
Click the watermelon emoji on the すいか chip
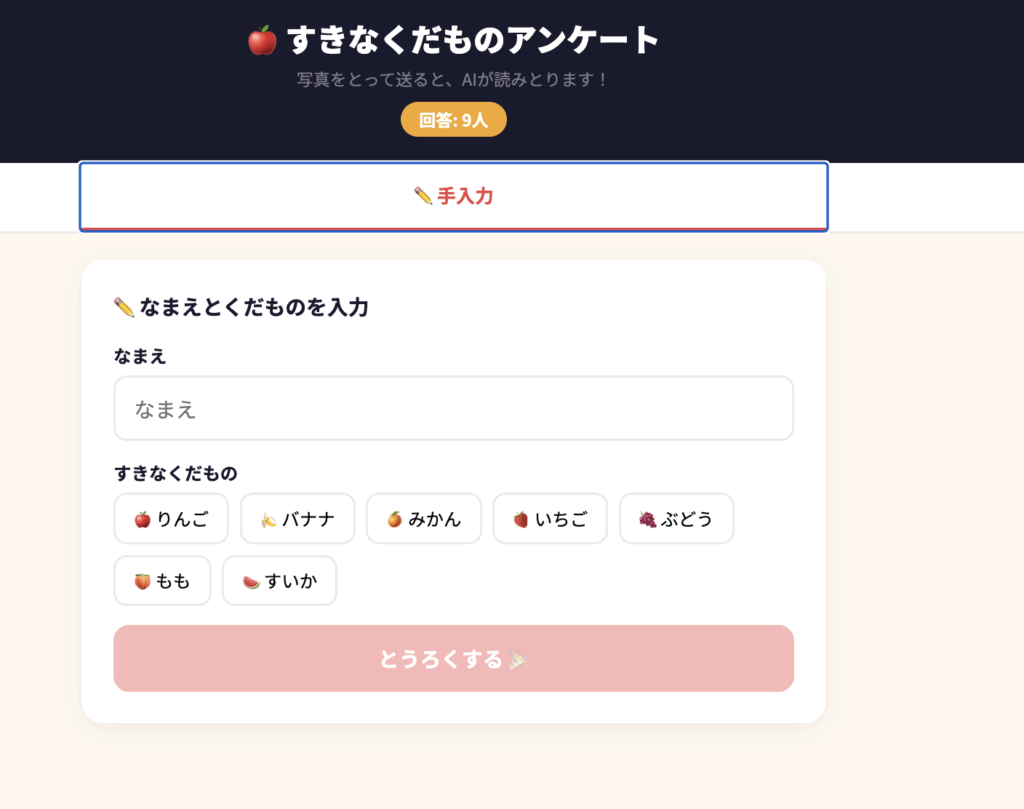[x=251, y=581]
